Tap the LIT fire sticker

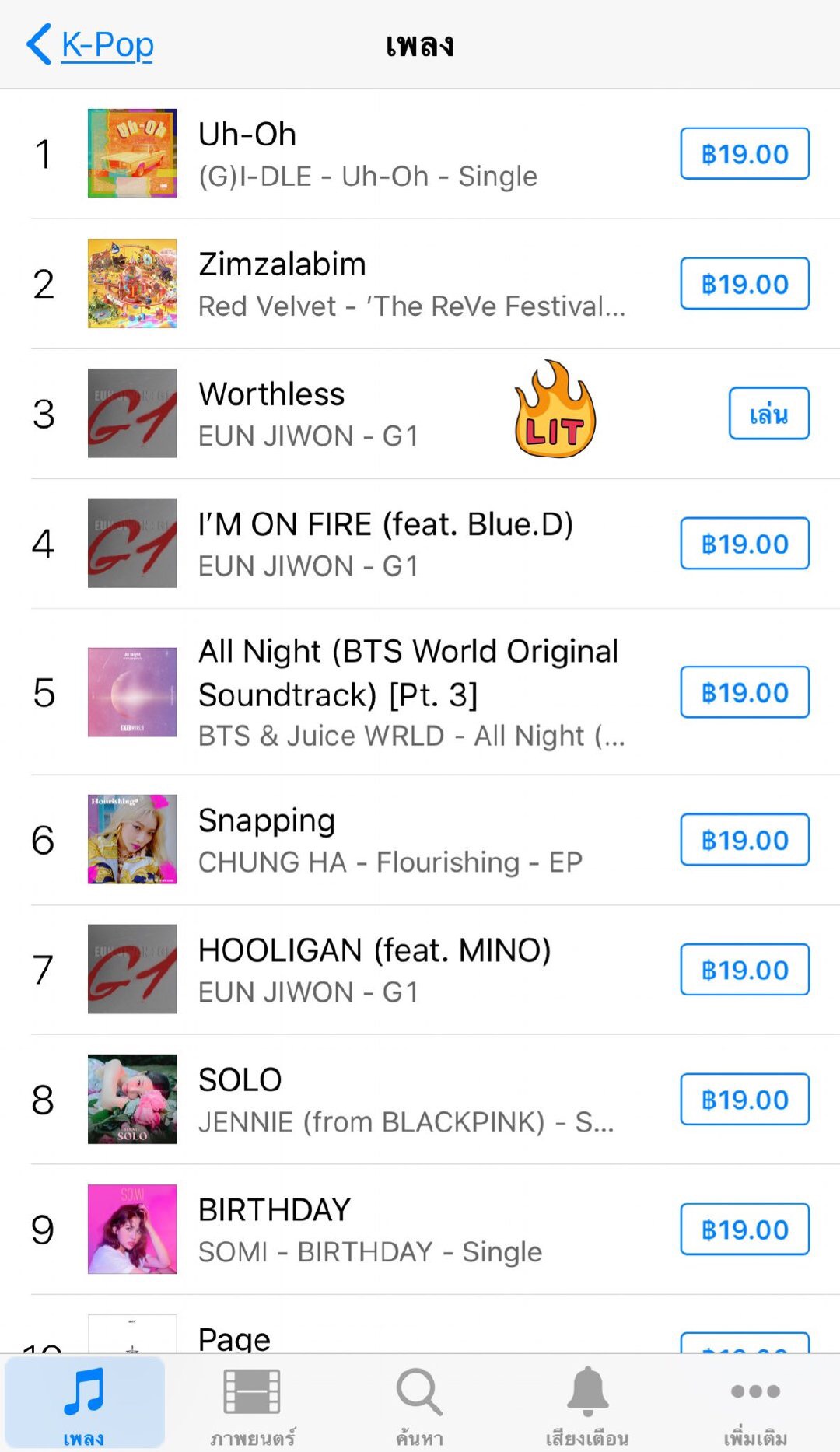[555, 410]
